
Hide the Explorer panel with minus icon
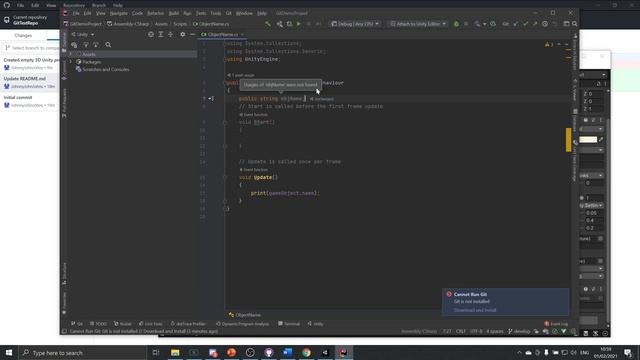point(192,35)
